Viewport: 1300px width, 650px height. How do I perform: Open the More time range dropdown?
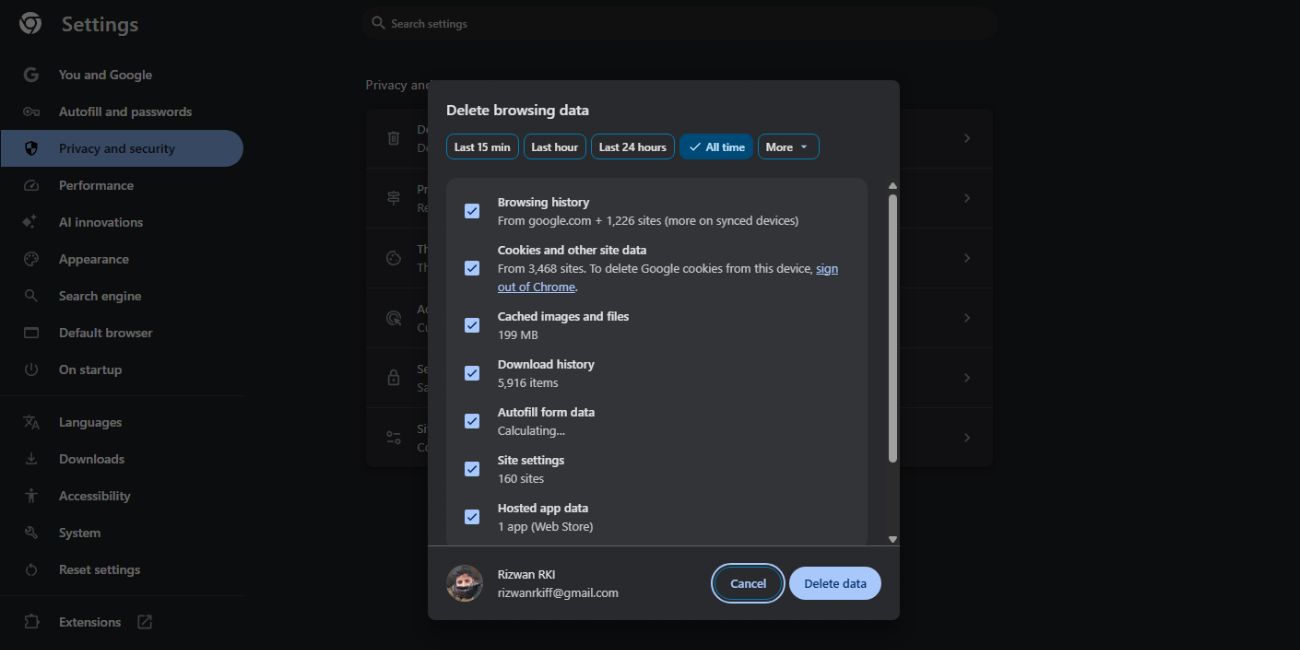(788, 147)
